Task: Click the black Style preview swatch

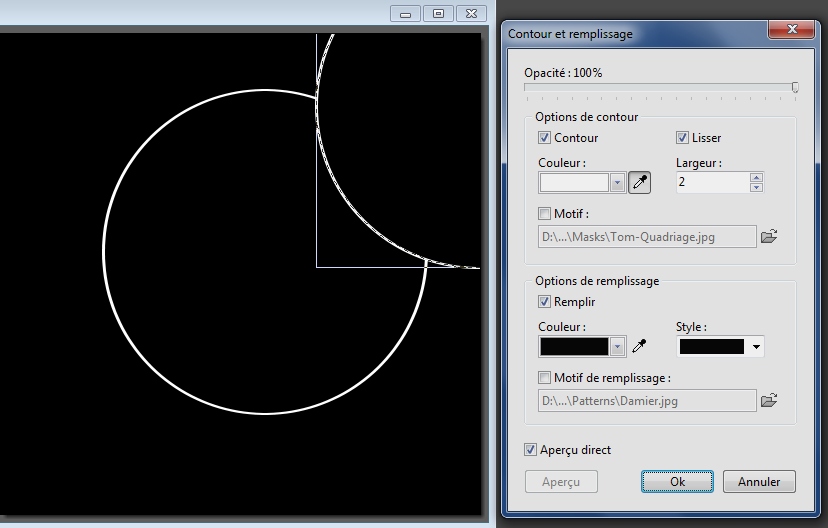Action: tap(711, 347)
